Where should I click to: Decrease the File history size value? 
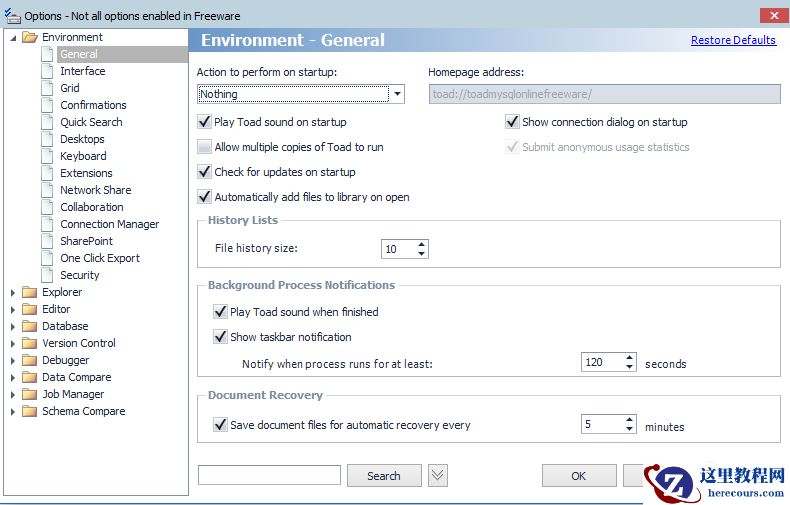[421, 254]
